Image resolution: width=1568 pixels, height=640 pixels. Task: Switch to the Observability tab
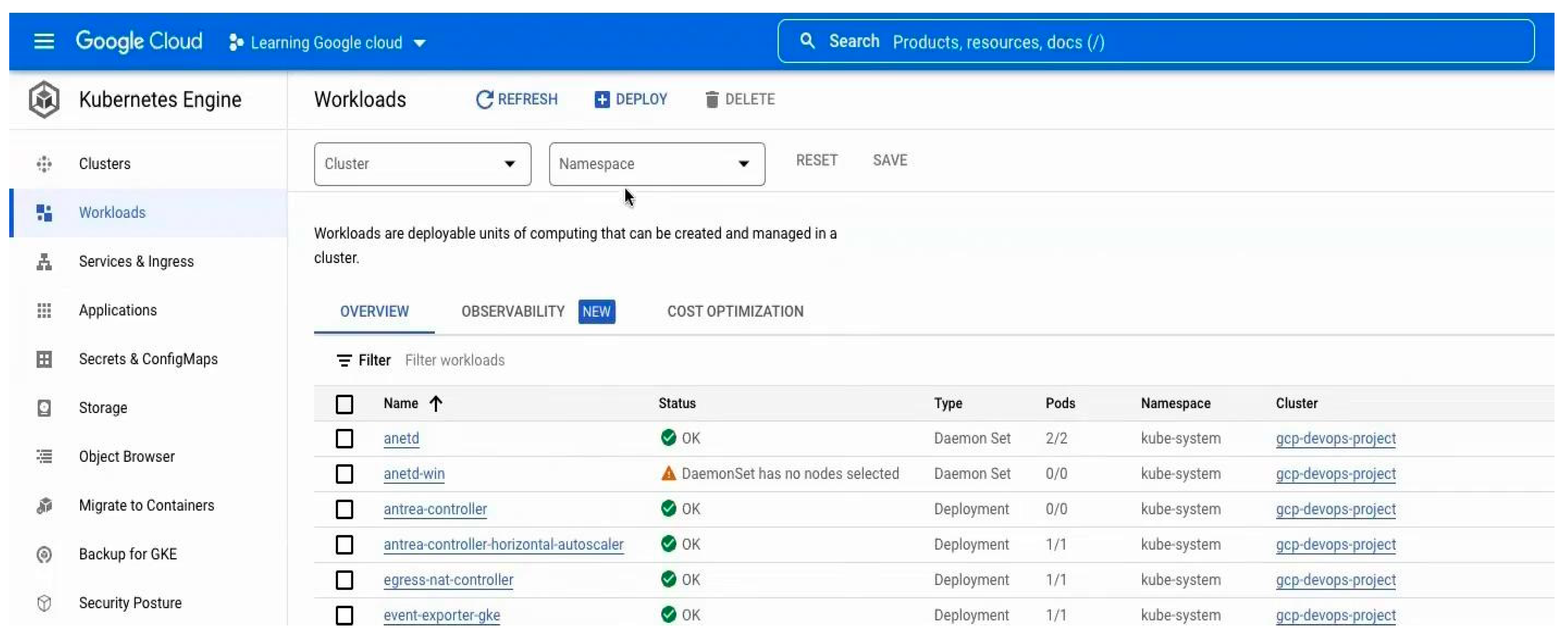click(512, 311)
